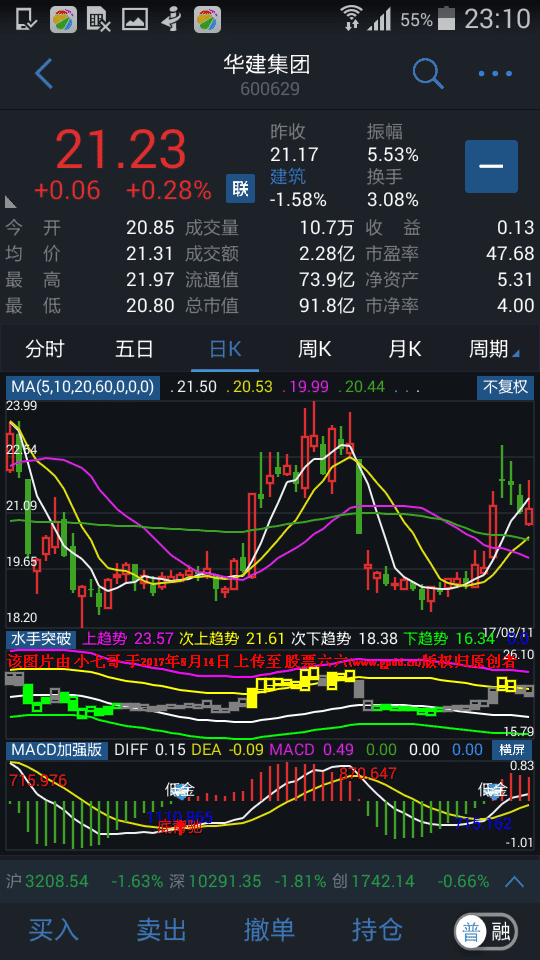Open the stock search magnifier
The image size is (540, 960).
click(427, 74)
